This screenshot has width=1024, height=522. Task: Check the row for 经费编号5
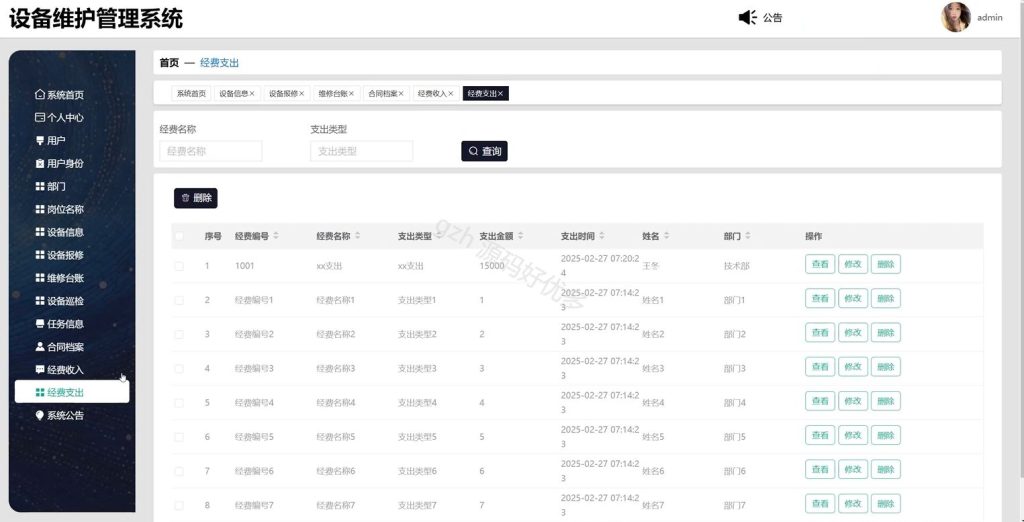(x=179, y=436)
